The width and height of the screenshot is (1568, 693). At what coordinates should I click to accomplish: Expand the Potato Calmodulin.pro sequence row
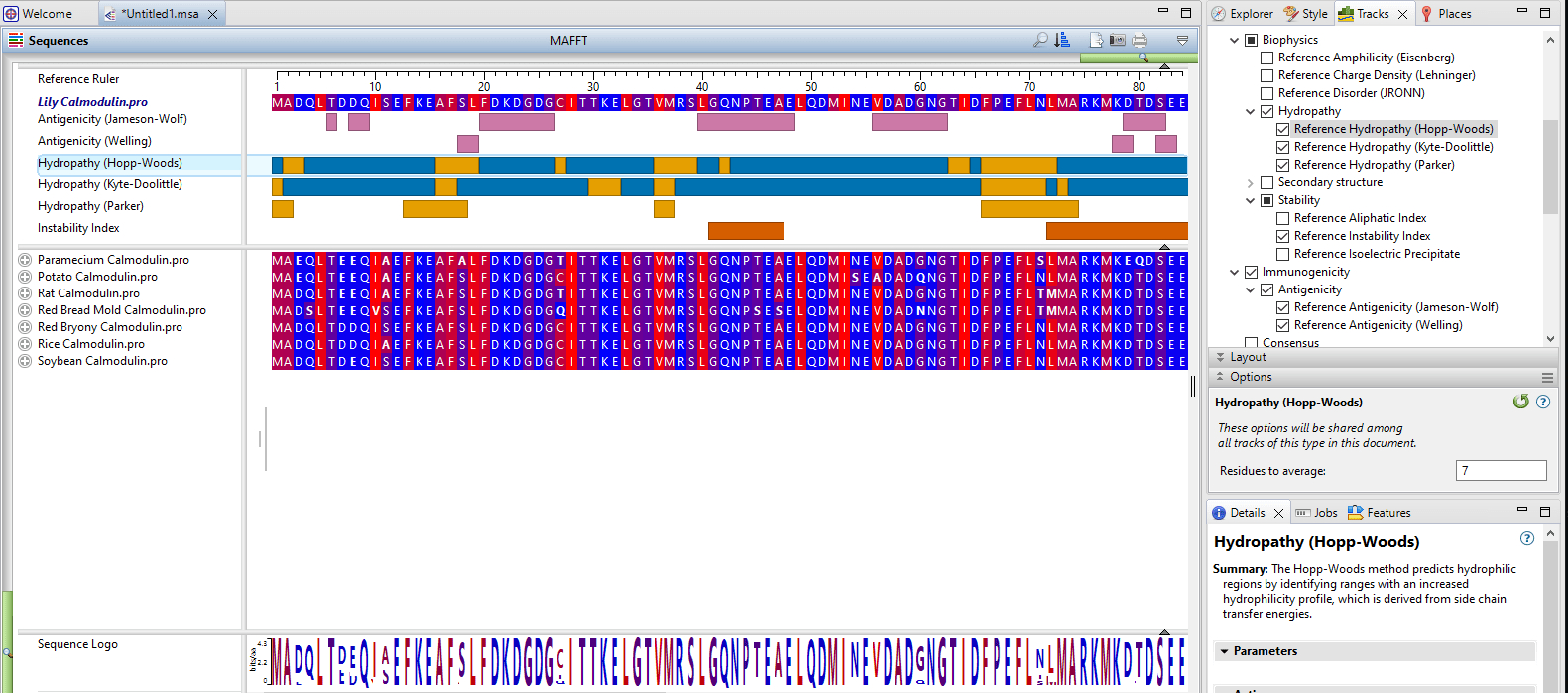[x=25, y=277]
